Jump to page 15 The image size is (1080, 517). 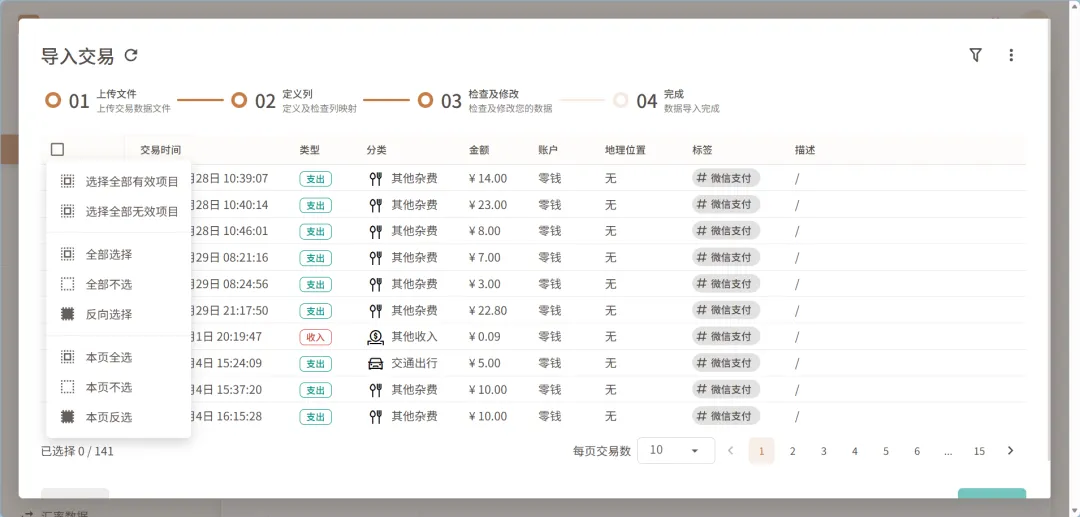tap(979, 451)
